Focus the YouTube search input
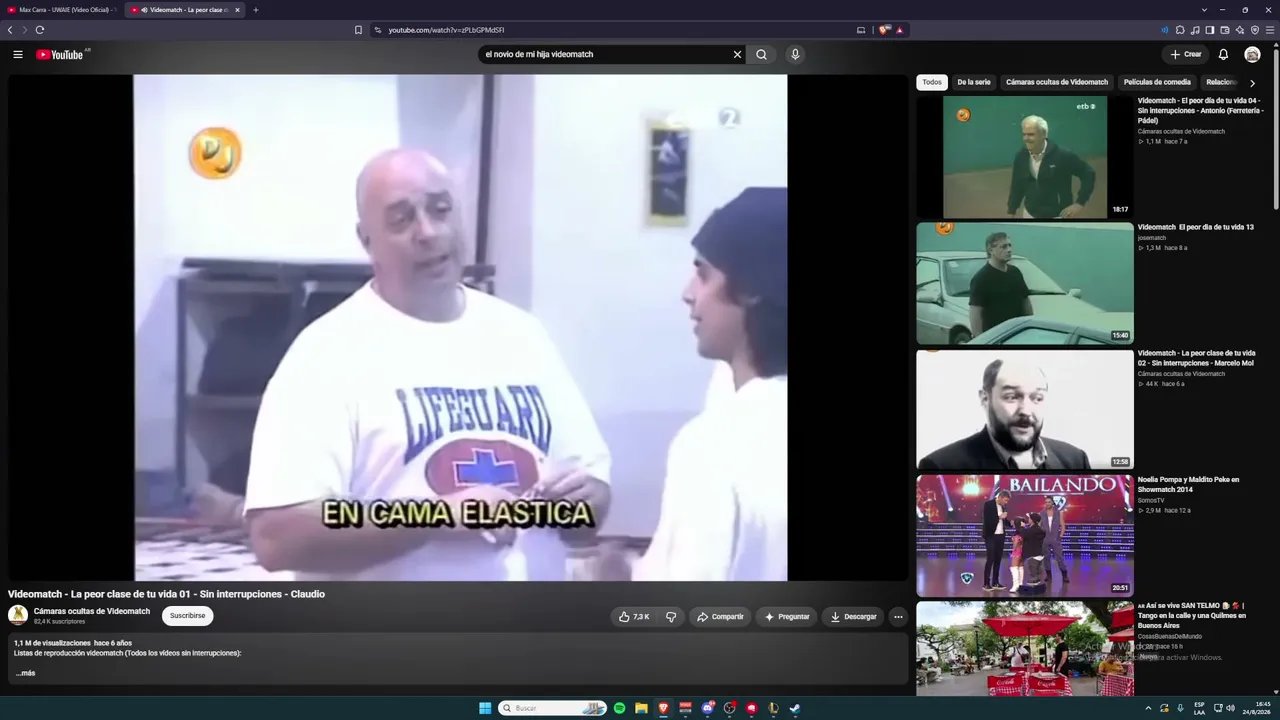Viewport: 1280px width, 720px height. pos(605,54)
